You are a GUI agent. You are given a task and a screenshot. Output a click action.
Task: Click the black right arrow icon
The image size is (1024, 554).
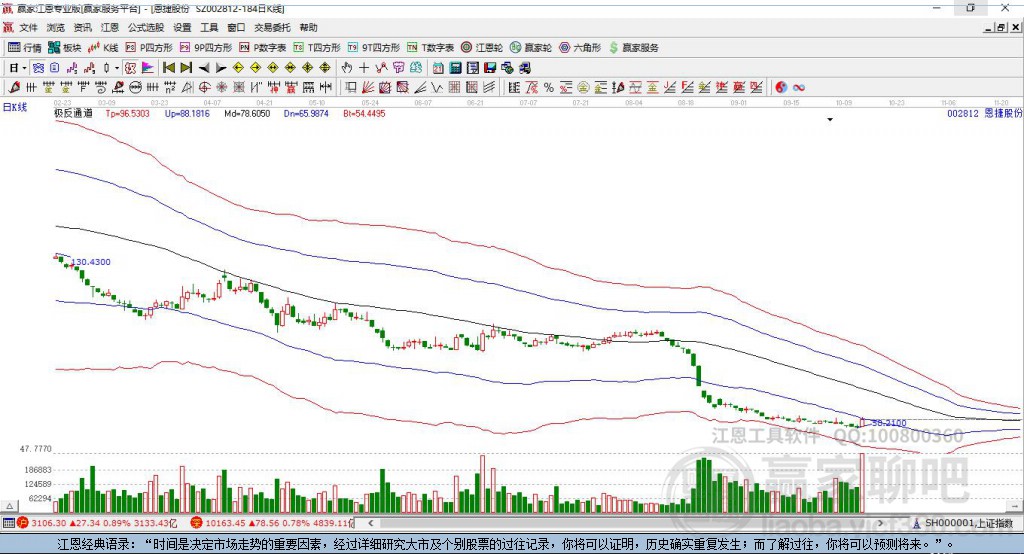tap(221, 68)
